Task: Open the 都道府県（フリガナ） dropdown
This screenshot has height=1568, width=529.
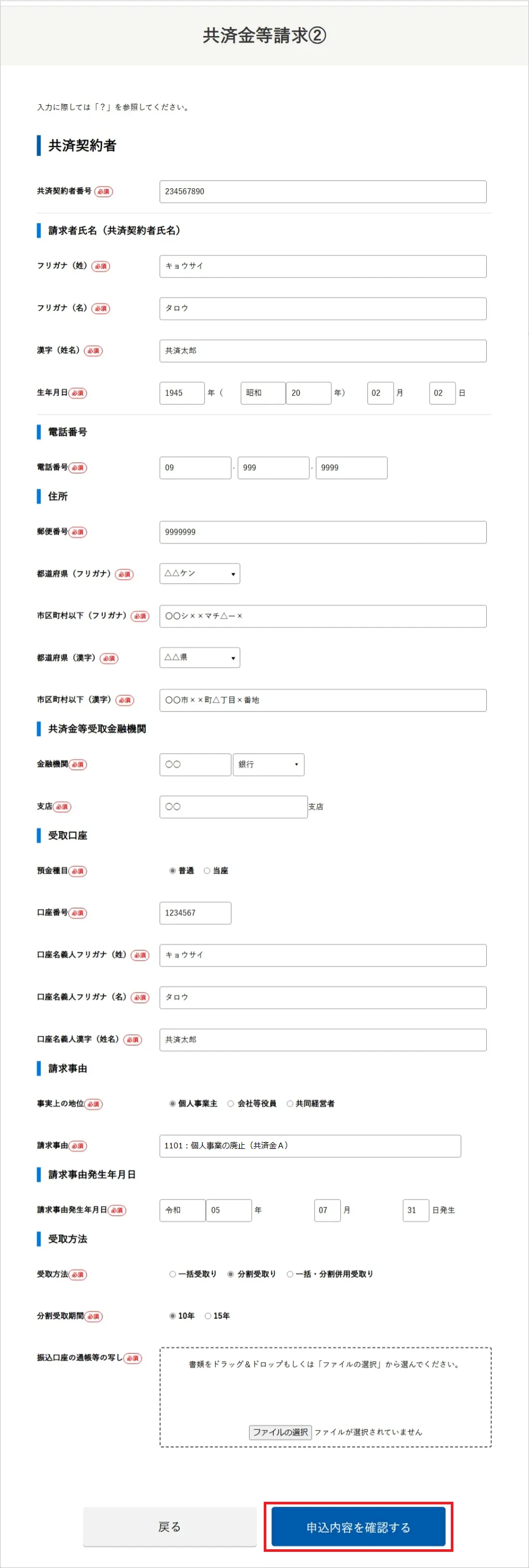Action: pyautogui.click(x=200, y=573)
